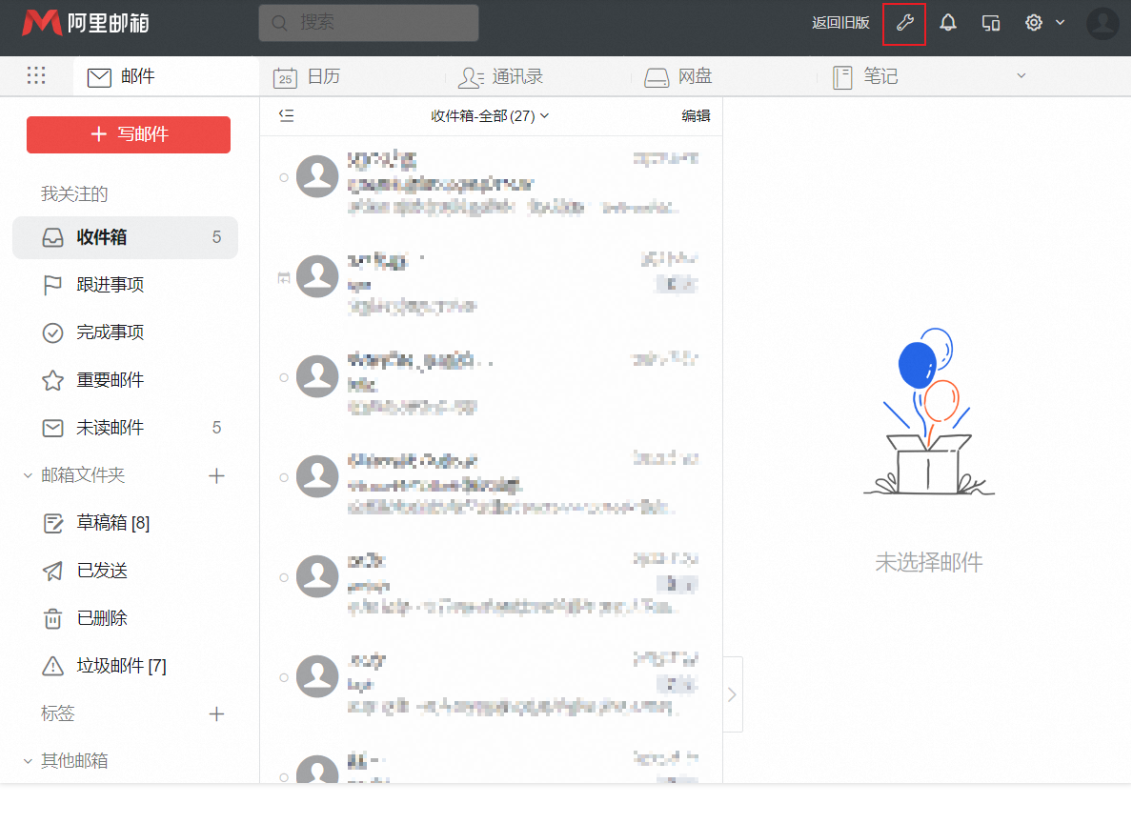1131x818 pixels.
Task: Collapse the sidebar using list toggle icon
Action: click(287, 116)
